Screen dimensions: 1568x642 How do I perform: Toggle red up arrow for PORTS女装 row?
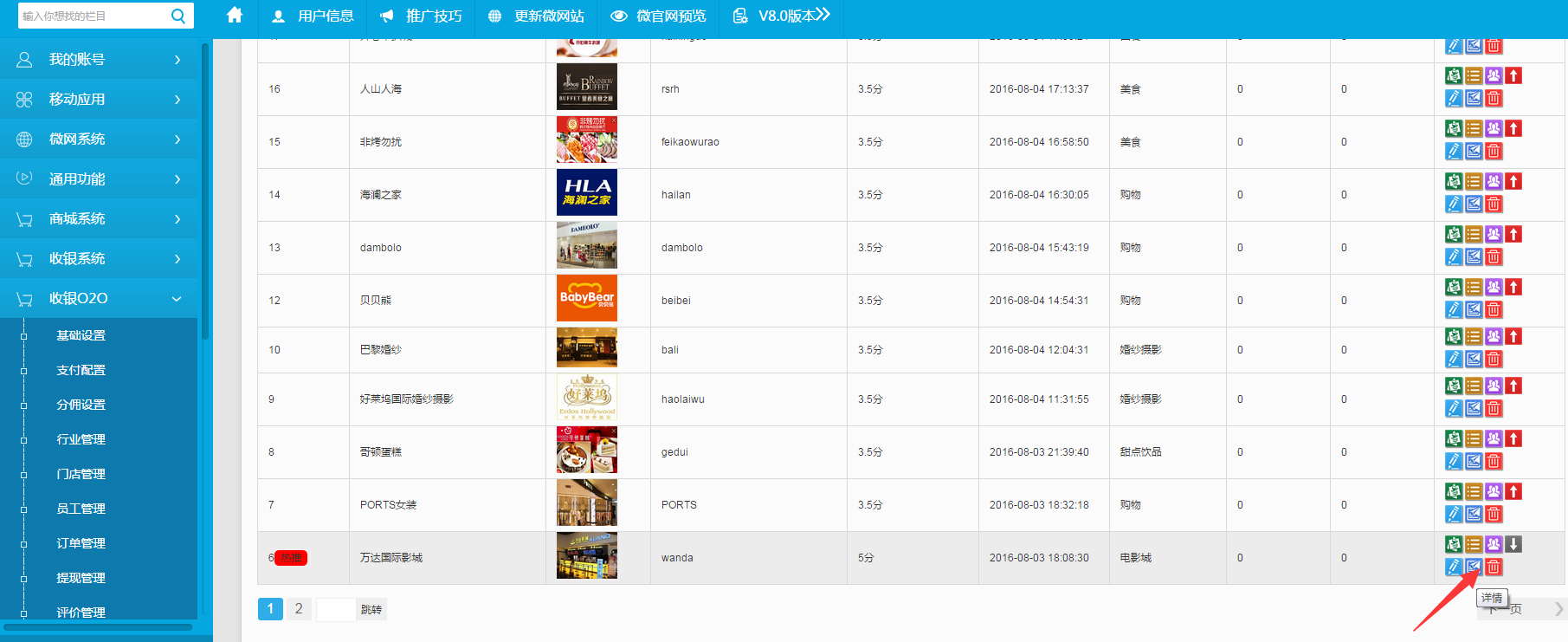coord(1513,491)
